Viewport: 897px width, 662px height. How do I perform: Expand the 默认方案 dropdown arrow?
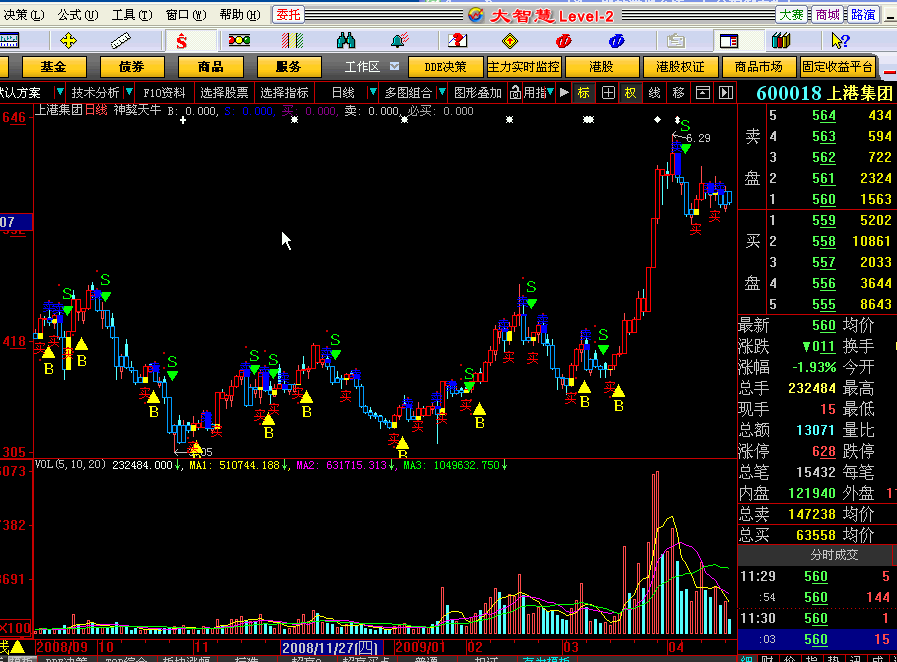(x=59, y=92)
